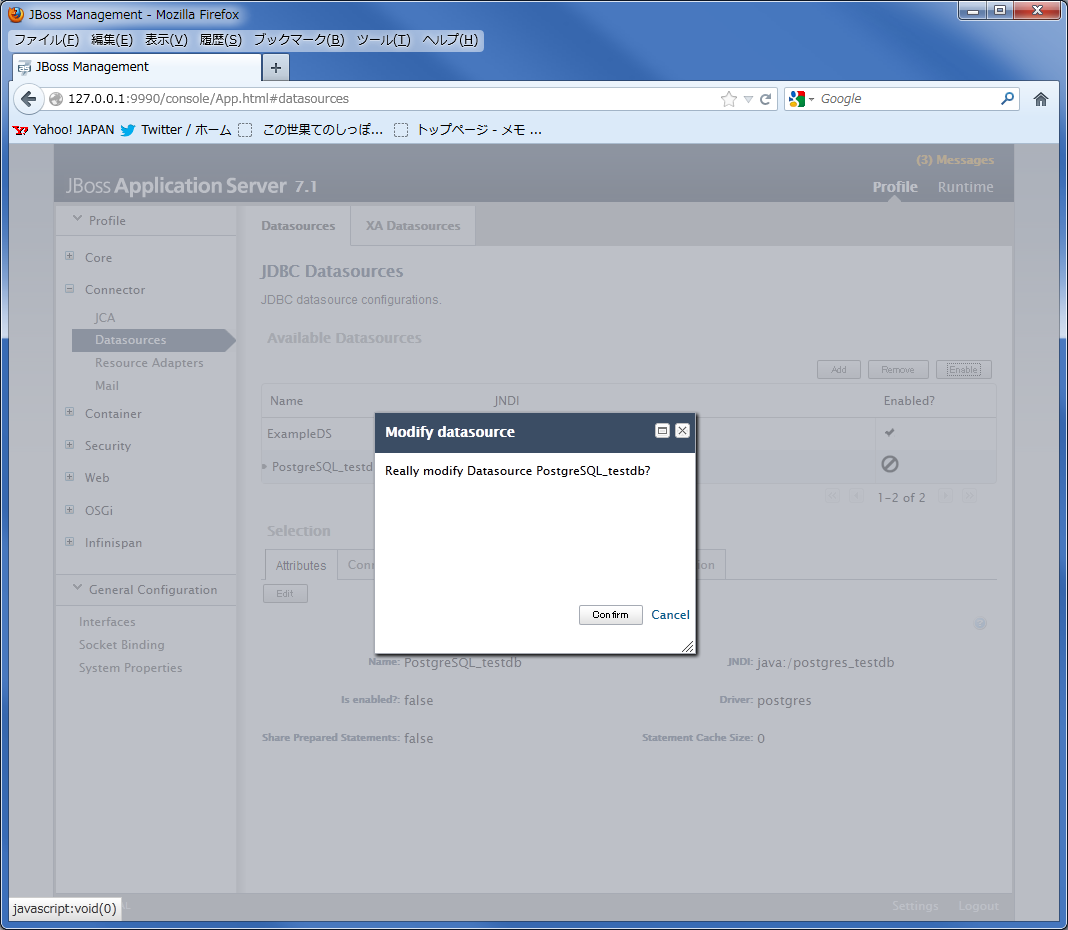This screenshot has height=930, width=1068.
Task: Click the attributes help icon
Action: point(980,623)
